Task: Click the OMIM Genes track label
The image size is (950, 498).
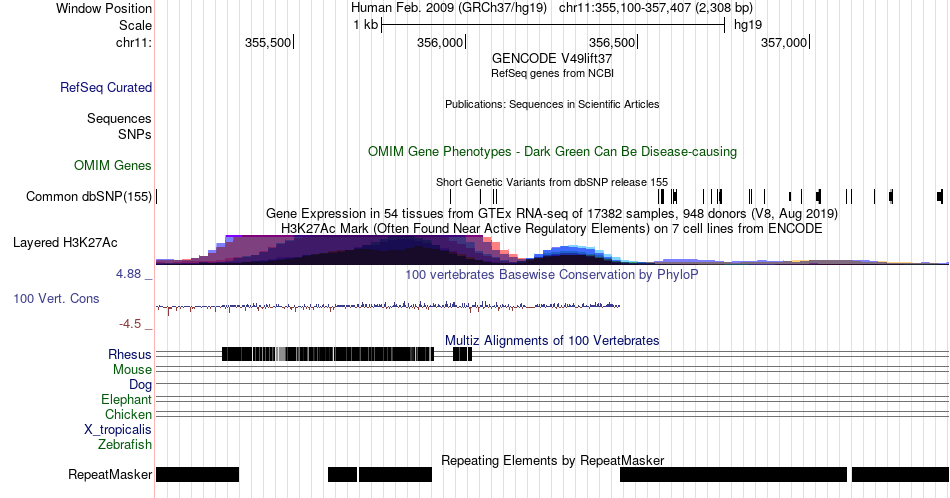Action: 113,165
